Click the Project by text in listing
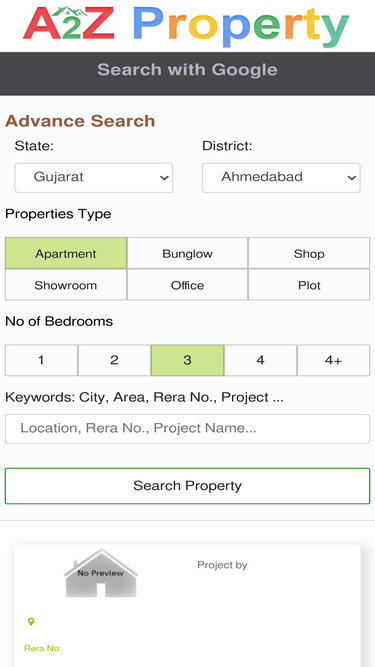375x667 pixels. tap(222, 565)
